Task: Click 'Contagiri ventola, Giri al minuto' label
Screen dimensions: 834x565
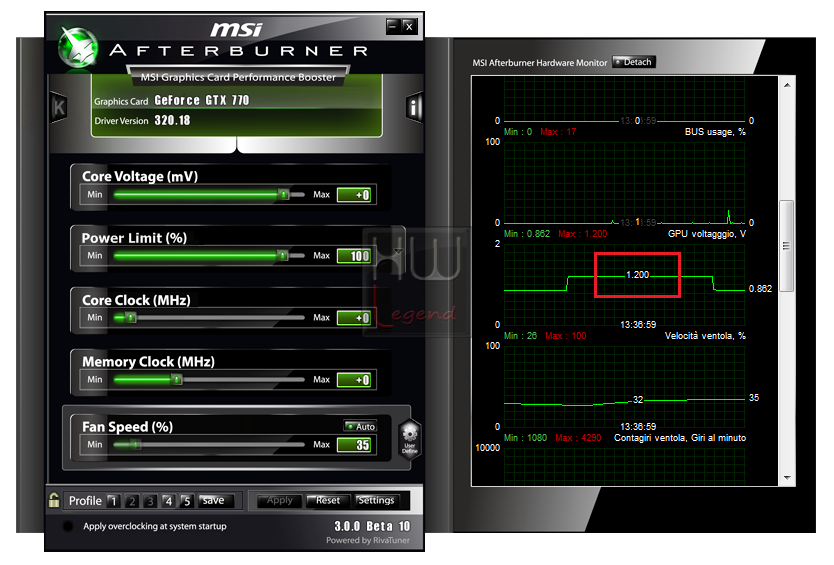Action: coord(680,438)
